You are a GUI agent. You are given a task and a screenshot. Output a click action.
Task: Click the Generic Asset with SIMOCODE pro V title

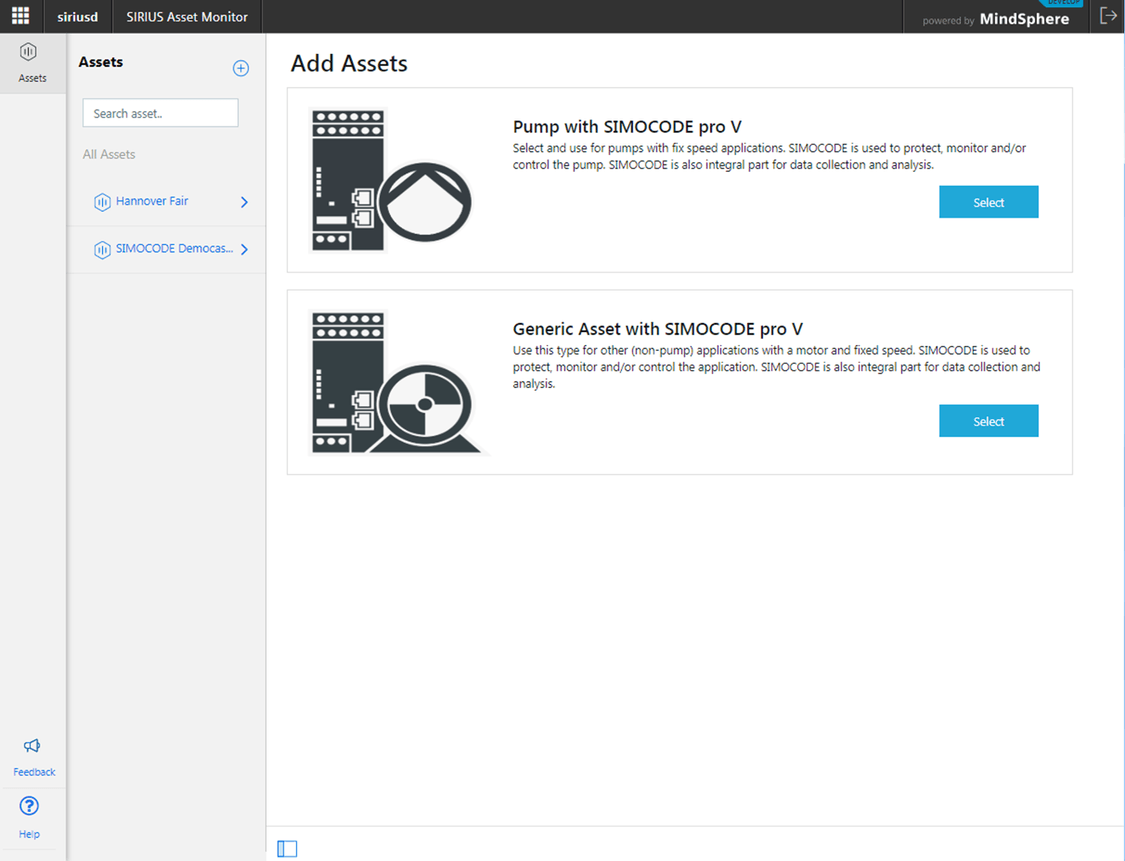point(657,329)
